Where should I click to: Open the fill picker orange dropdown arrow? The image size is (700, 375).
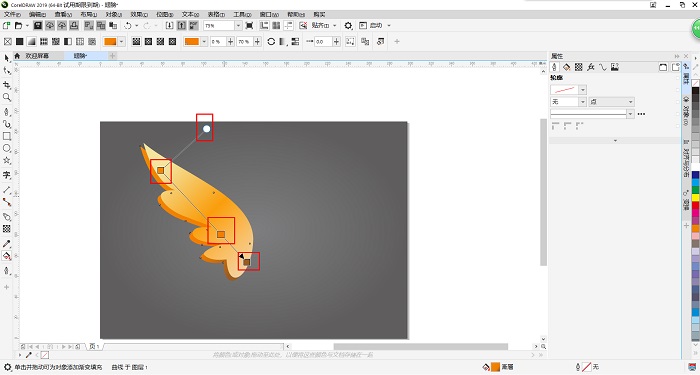122,42
